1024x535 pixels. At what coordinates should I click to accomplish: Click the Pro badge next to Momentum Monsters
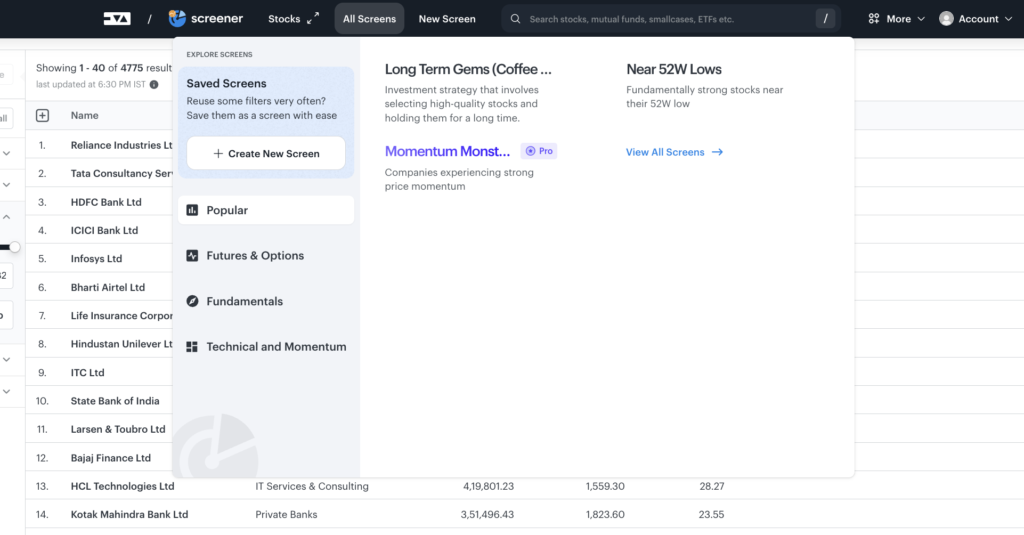(539, 151)
